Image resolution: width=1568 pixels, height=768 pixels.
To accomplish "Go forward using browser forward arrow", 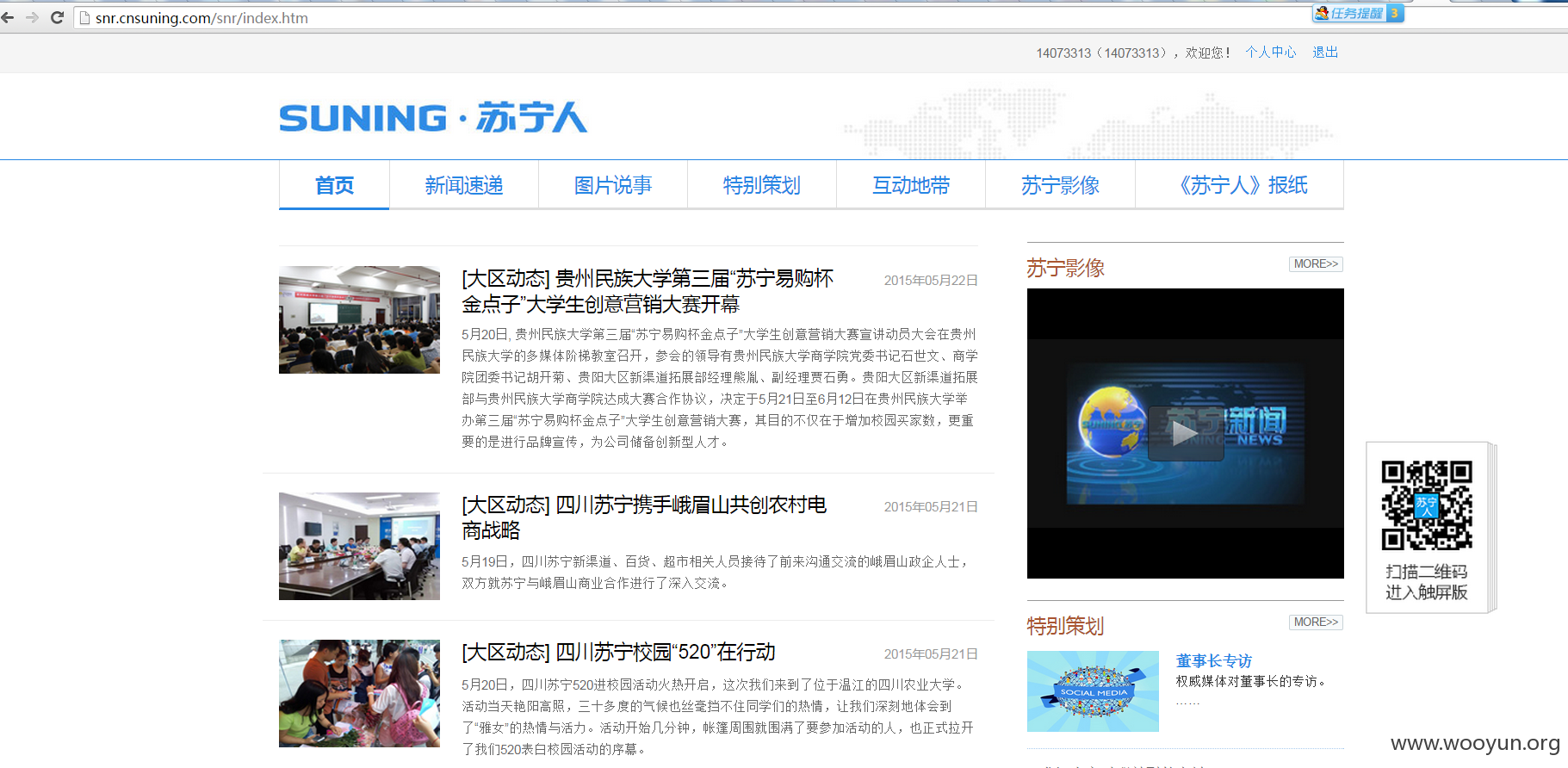I will click(x=33, y=17).
